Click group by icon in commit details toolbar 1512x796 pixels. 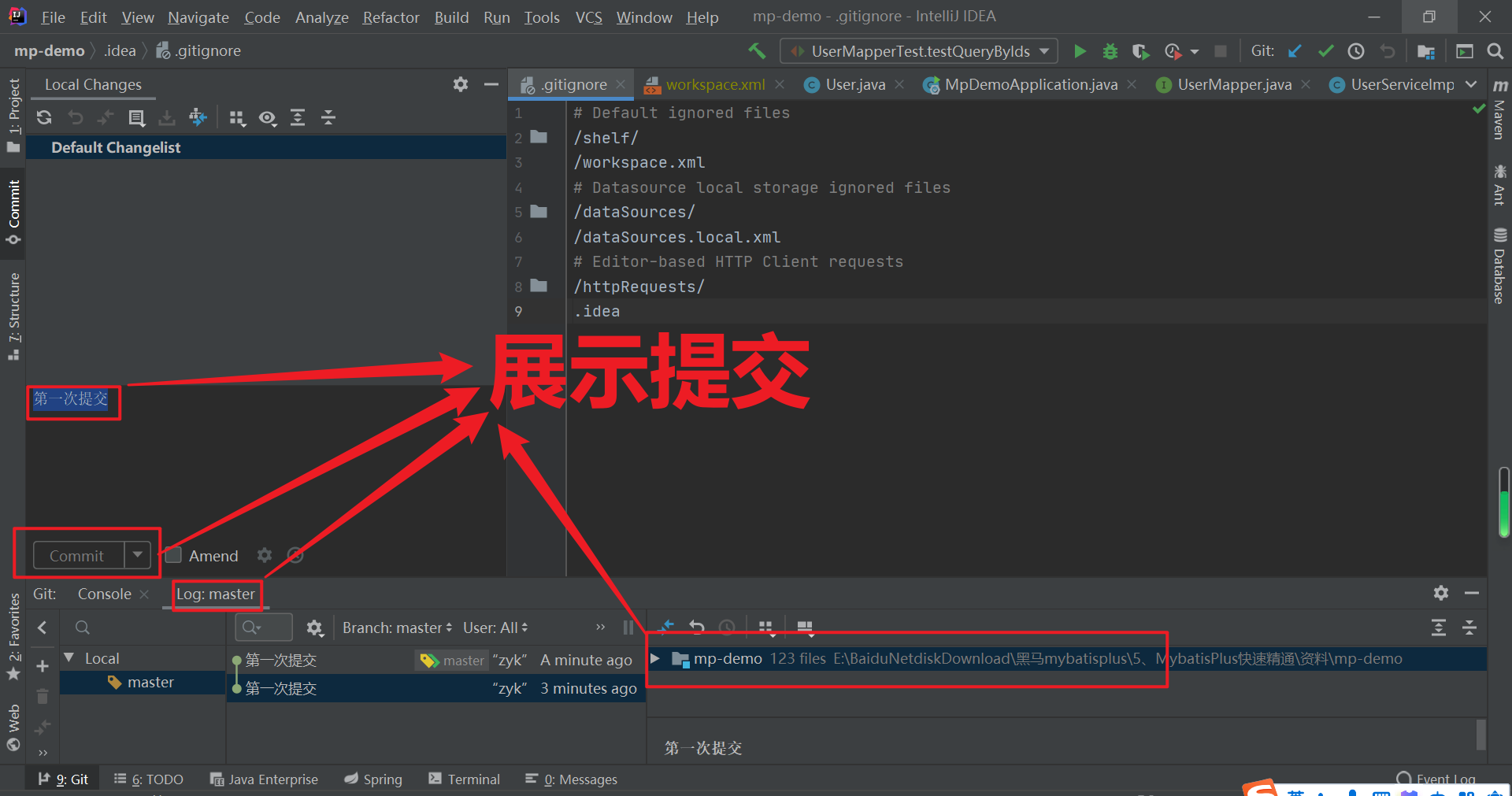click(x=765, y=628)
